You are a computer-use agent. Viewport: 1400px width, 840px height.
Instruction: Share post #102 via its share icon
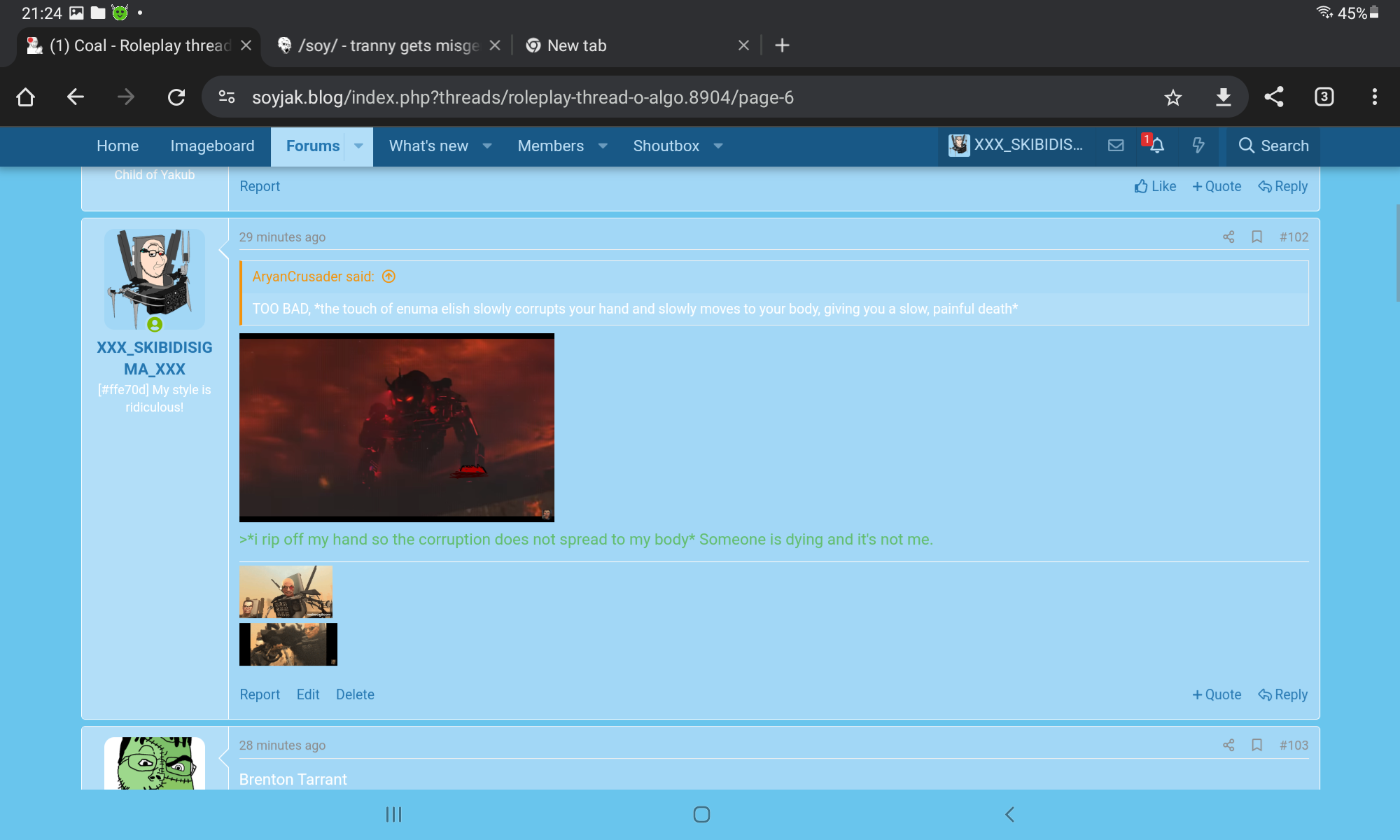pyautogui.click(x=1228, y=237)
